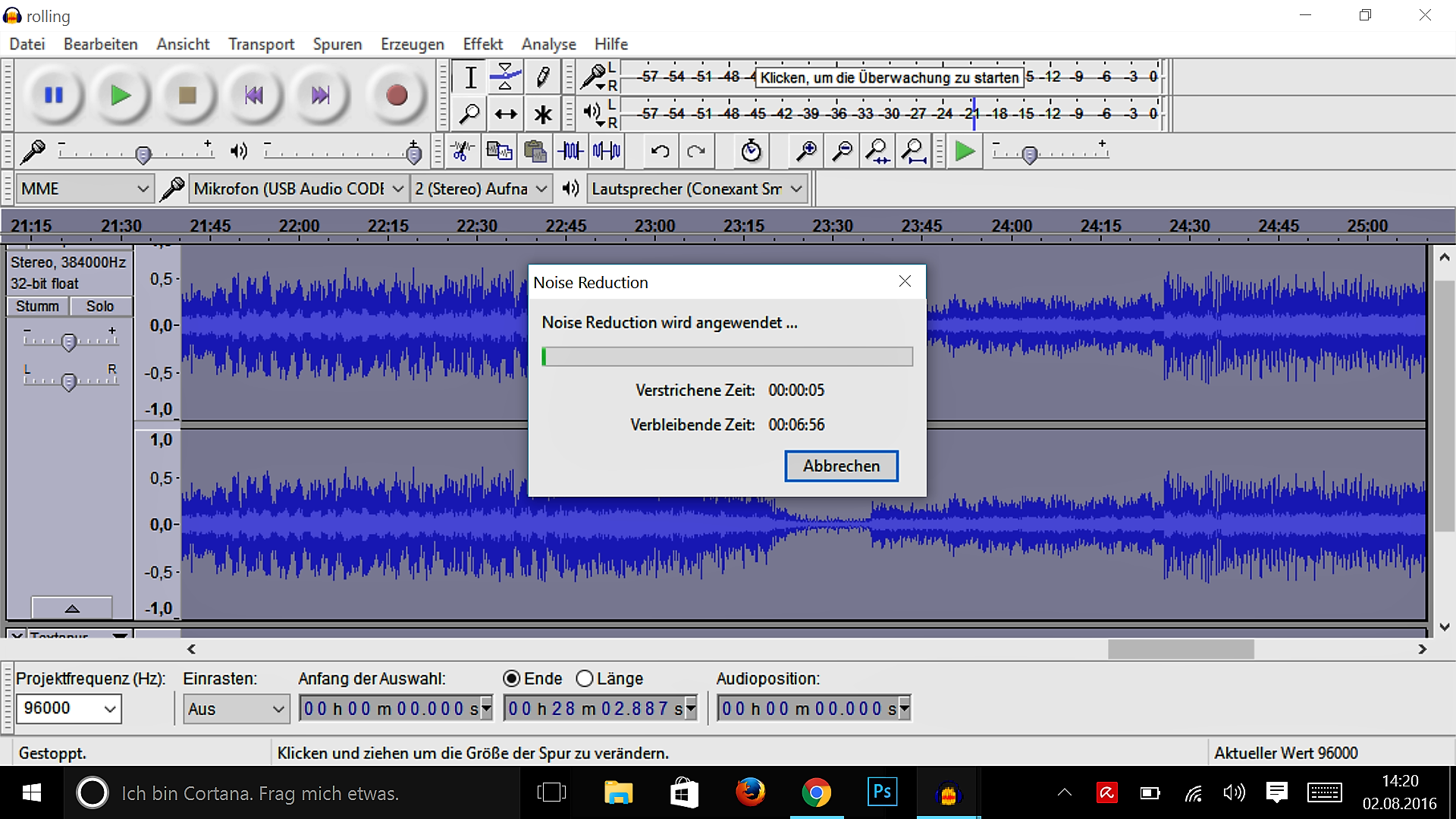Click Abbrechen to cancel noise reduction
Viewport: 1456px width, 819px height.
(841, 466)
